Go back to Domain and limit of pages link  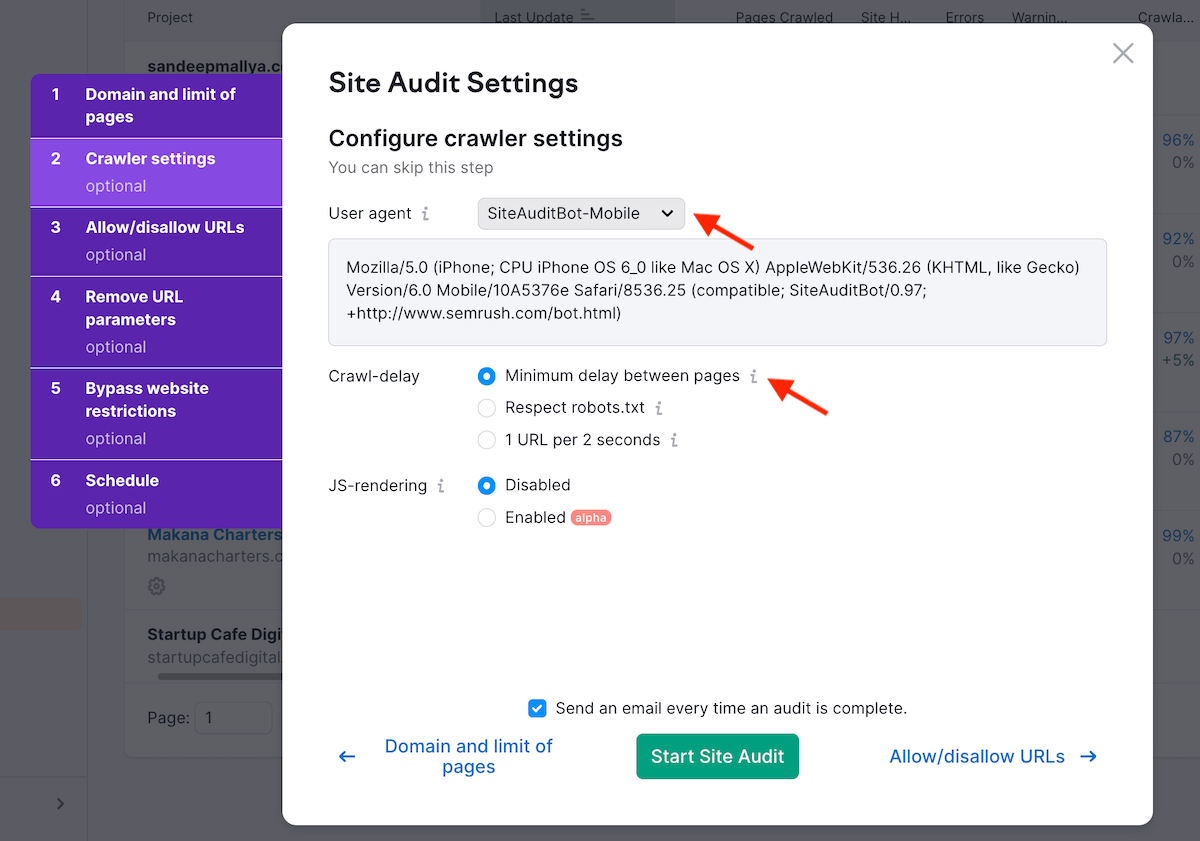[x=468, y=757]
